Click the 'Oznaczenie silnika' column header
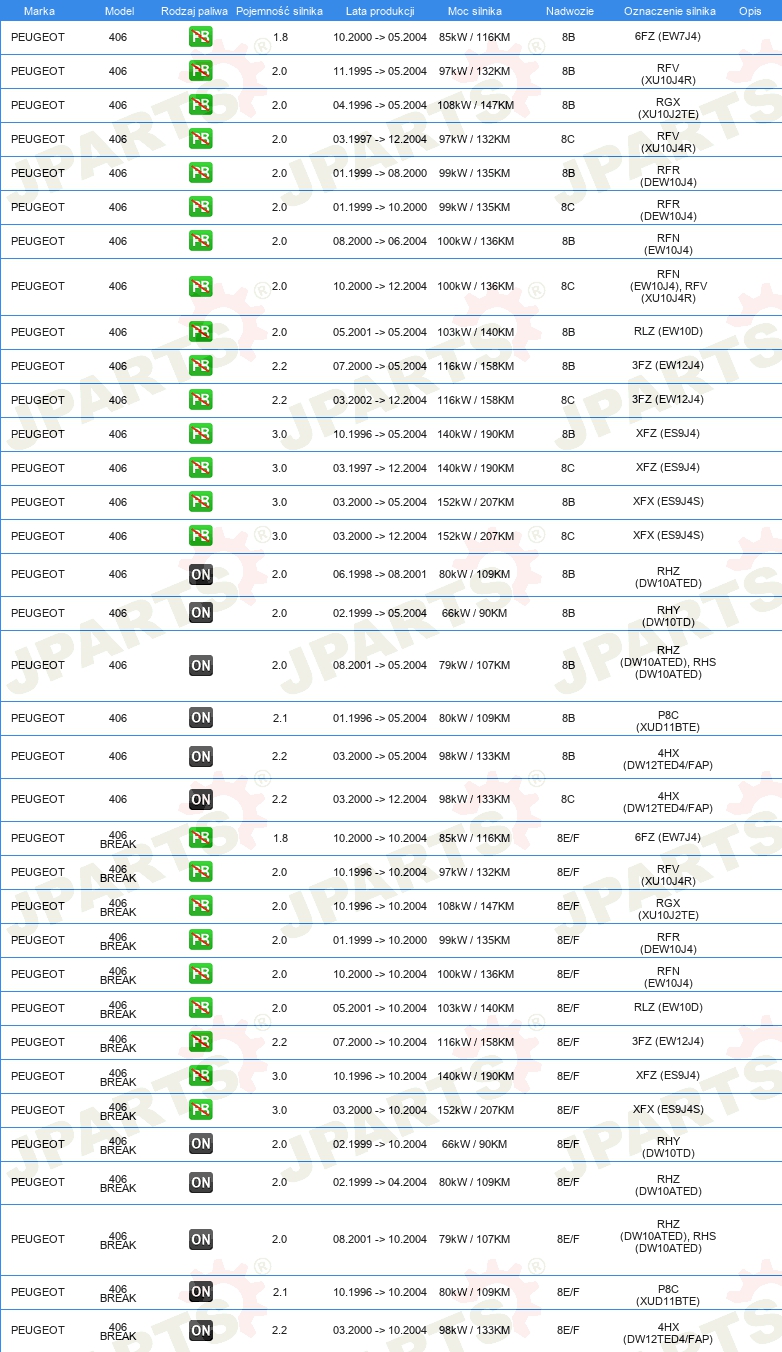 click(x=670, y=11)
